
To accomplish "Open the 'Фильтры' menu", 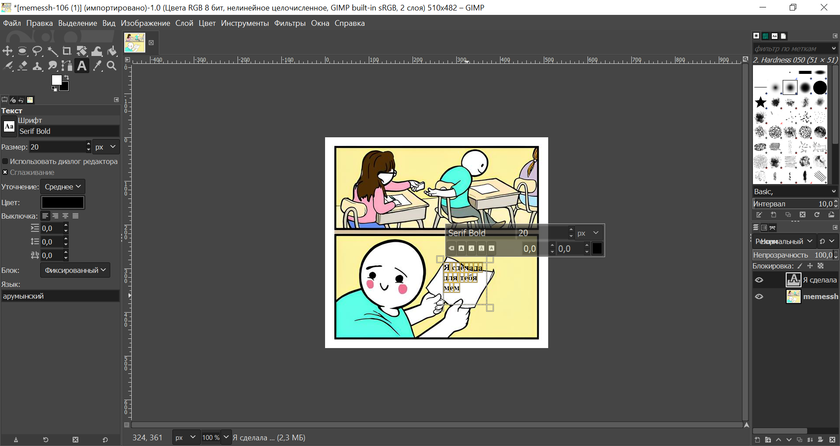I will (x=290, y=23).
